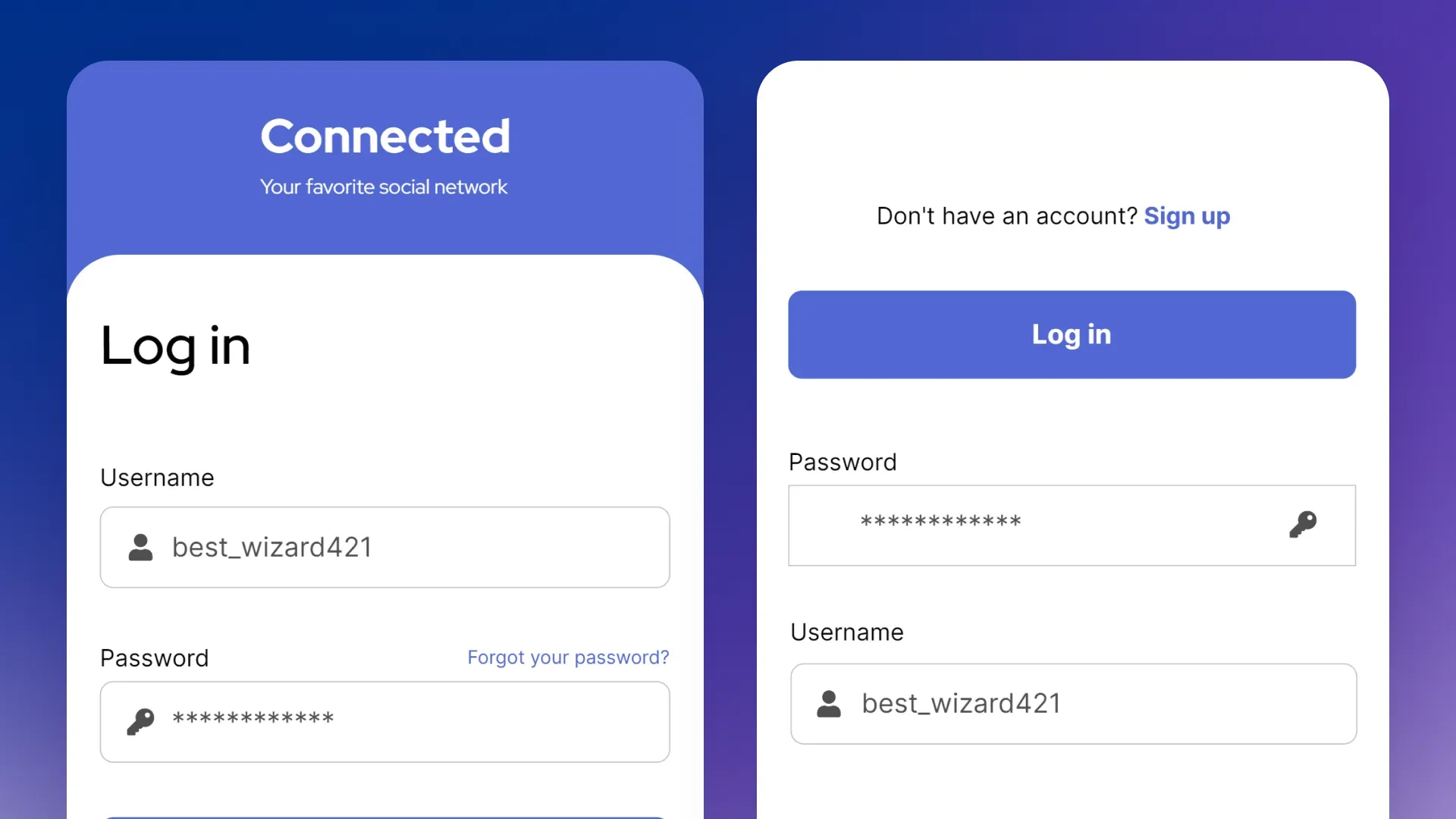Click the Password label on right card
Screen dimensions: 1456x819
pyautogui.click(x=843, y=462)
